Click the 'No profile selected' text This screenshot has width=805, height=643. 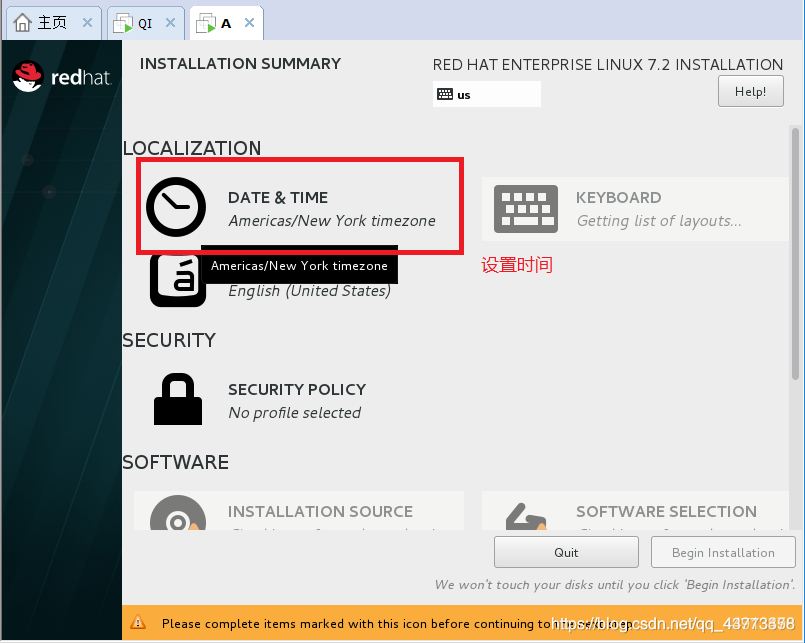pyautogui.click(x=294, y=412)
